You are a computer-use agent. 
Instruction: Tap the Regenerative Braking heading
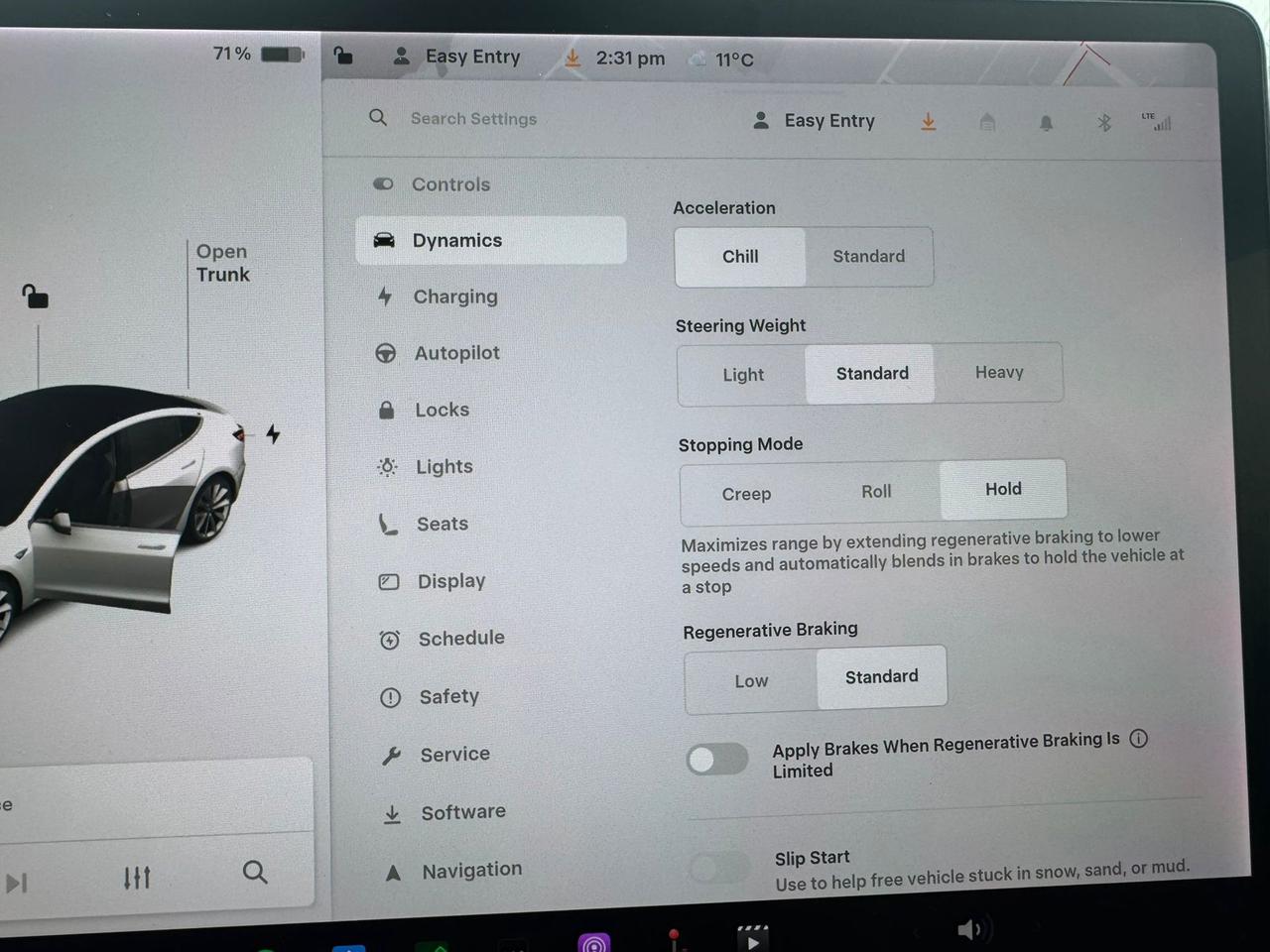tap(771, 631)
